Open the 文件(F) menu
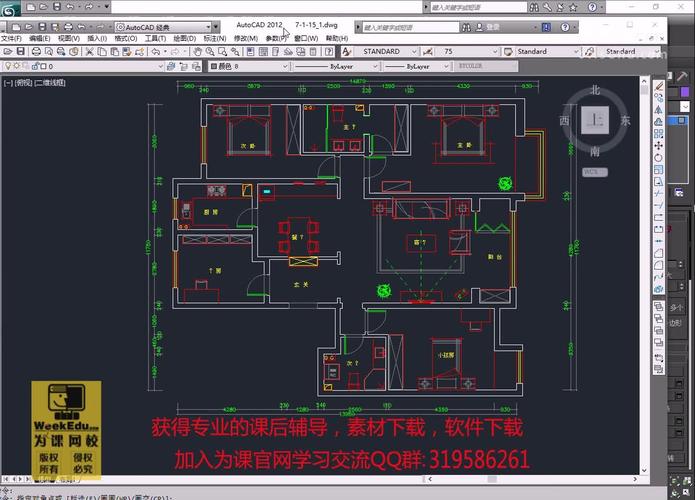 (x=11, y=39)
